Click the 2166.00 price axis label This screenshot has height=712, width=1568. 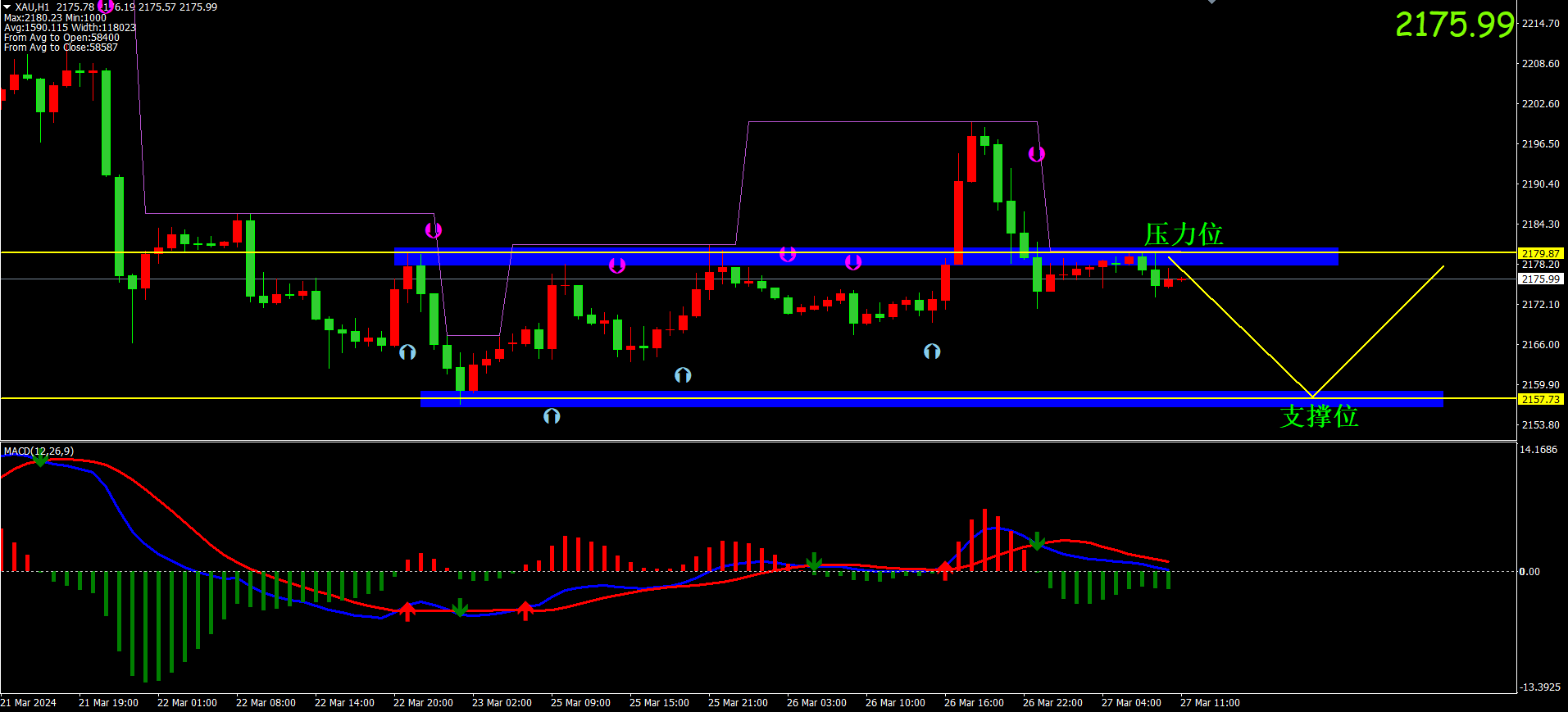pyautogui.click(x=1541, y=345)
